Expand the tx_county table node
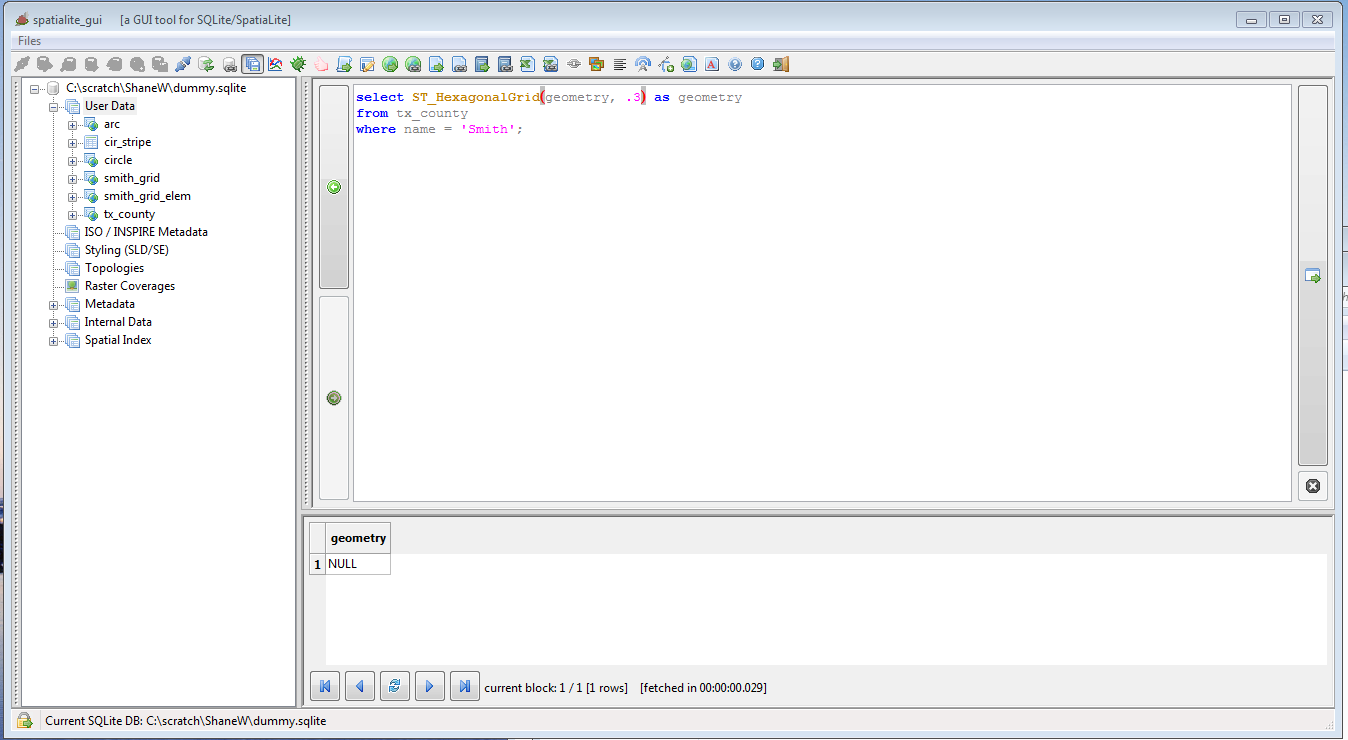1348x740 pixels. (x=73, y=214)
